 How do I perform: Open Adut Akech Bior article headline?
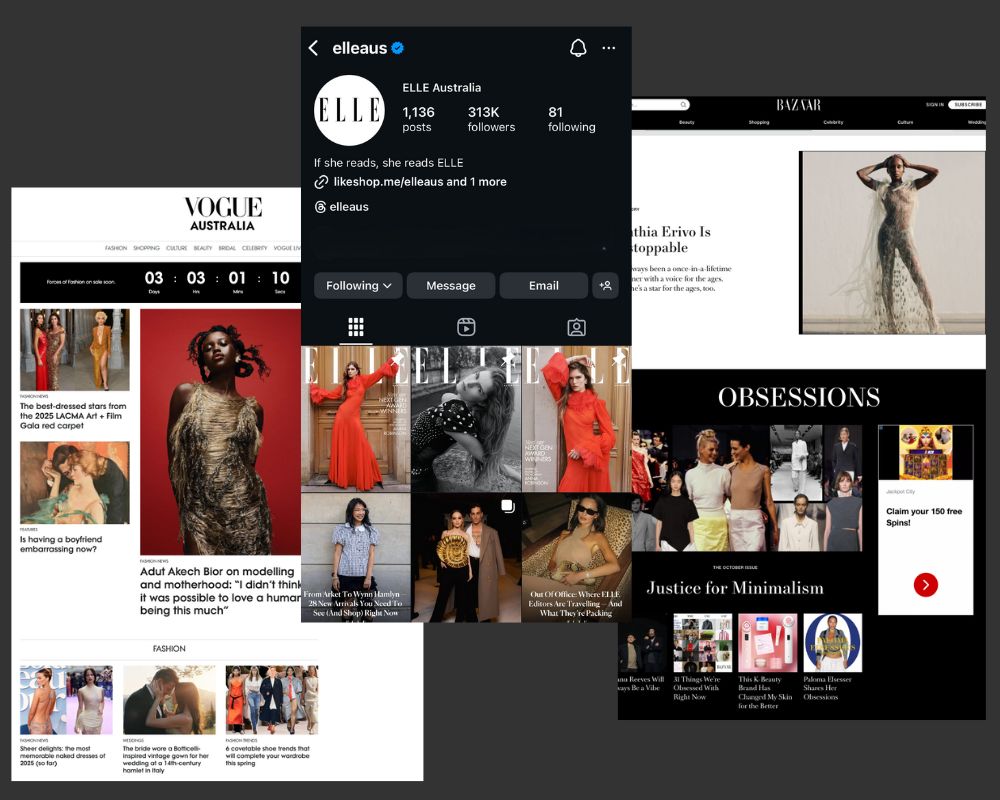[x=219, y=591]
